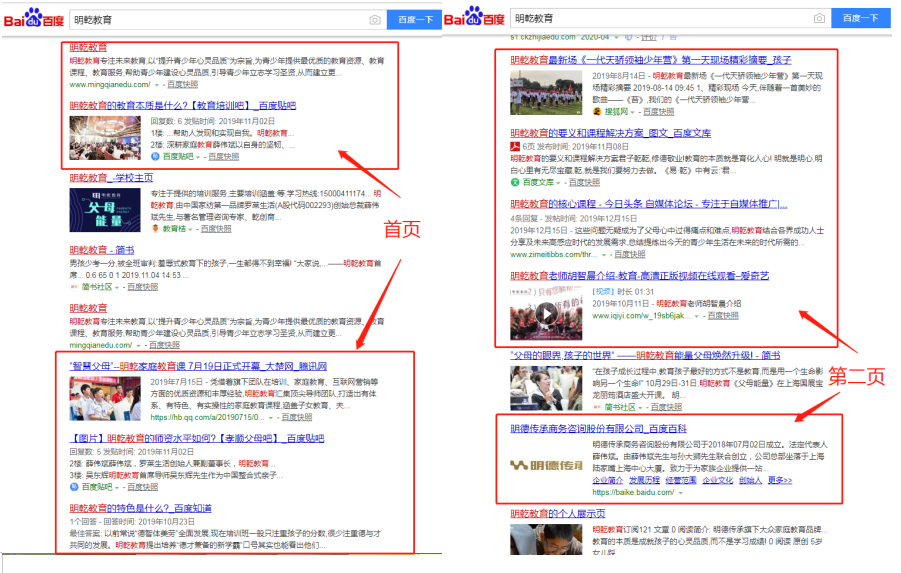Viewport: 901px width, 573px height.
Task: Expand the arrow beside www.zimeitibbs.com/thr...
Action: tap(604, 255)
